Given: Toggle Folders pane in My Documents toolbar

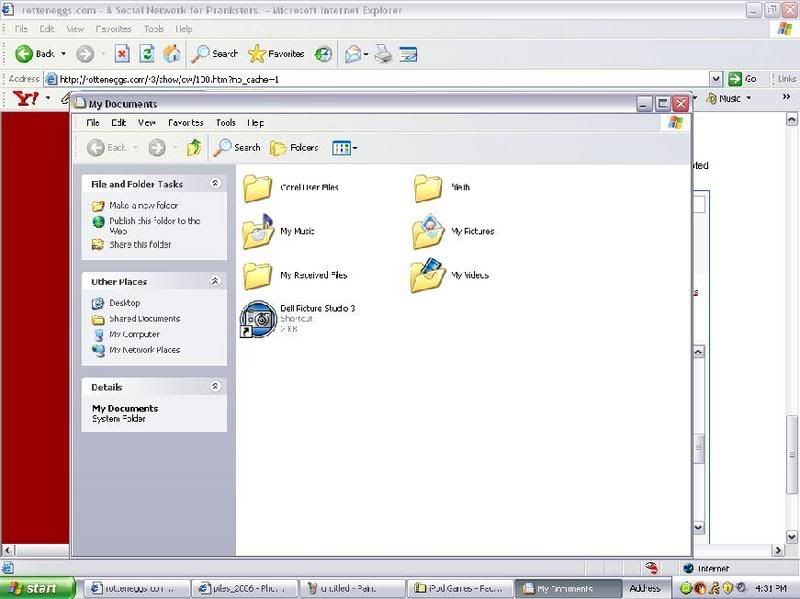Looking at the screenshot, I should coord(294,148).
